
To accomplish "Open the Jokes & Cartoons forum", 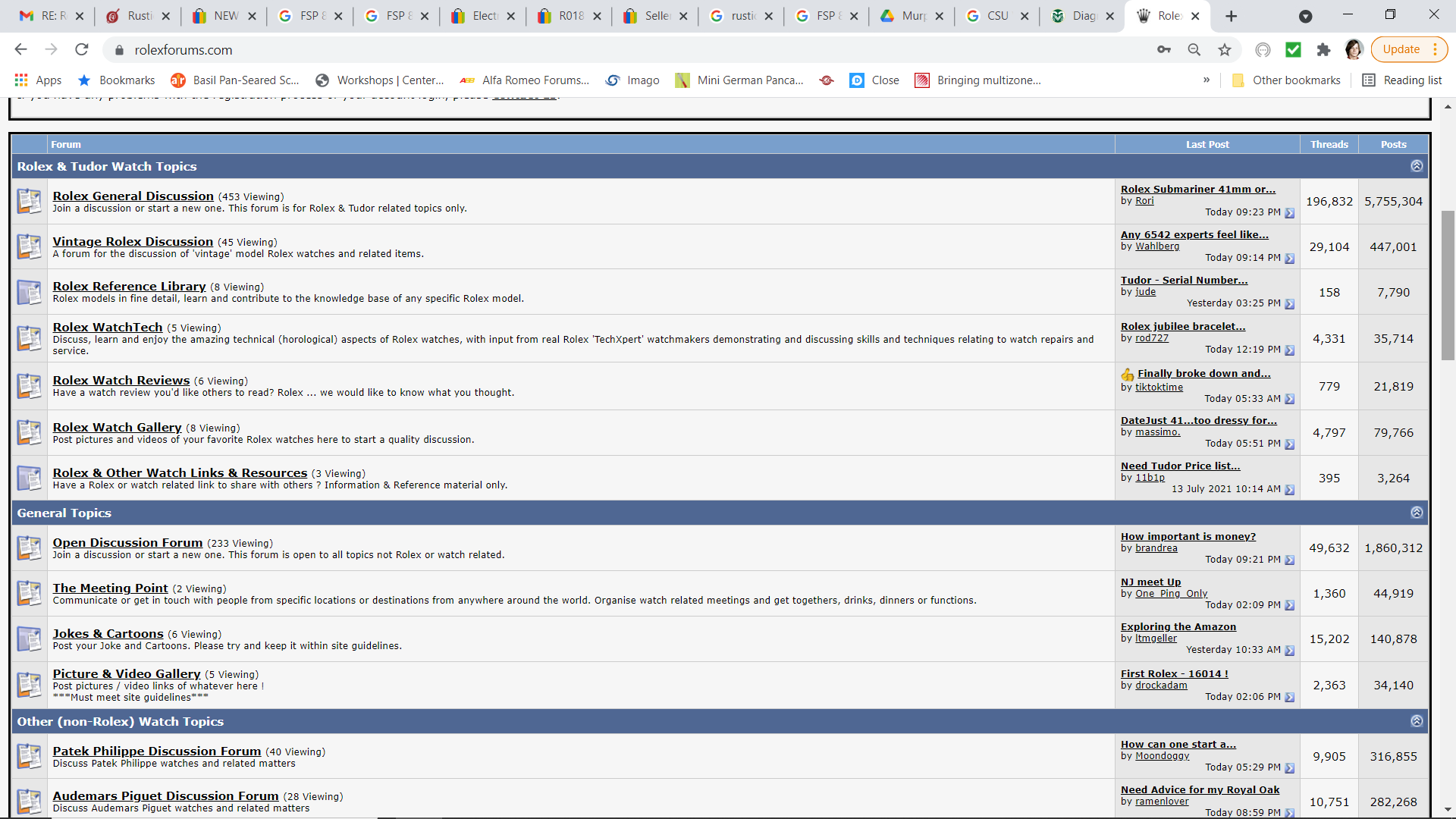I will click(x=108, y=633).
